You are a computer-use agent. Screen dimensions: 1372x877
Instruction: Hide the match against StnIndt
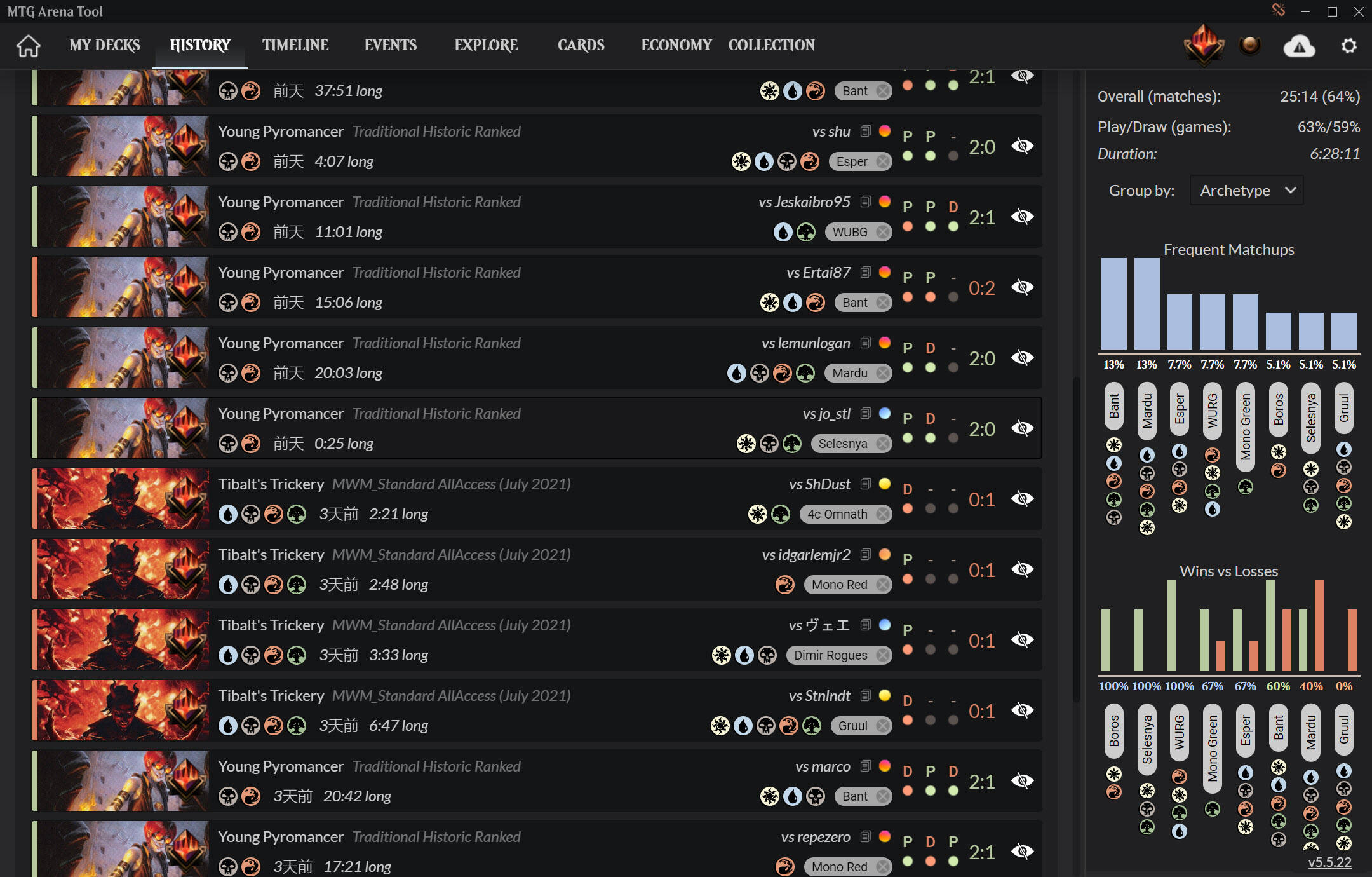coord(1022,710)
